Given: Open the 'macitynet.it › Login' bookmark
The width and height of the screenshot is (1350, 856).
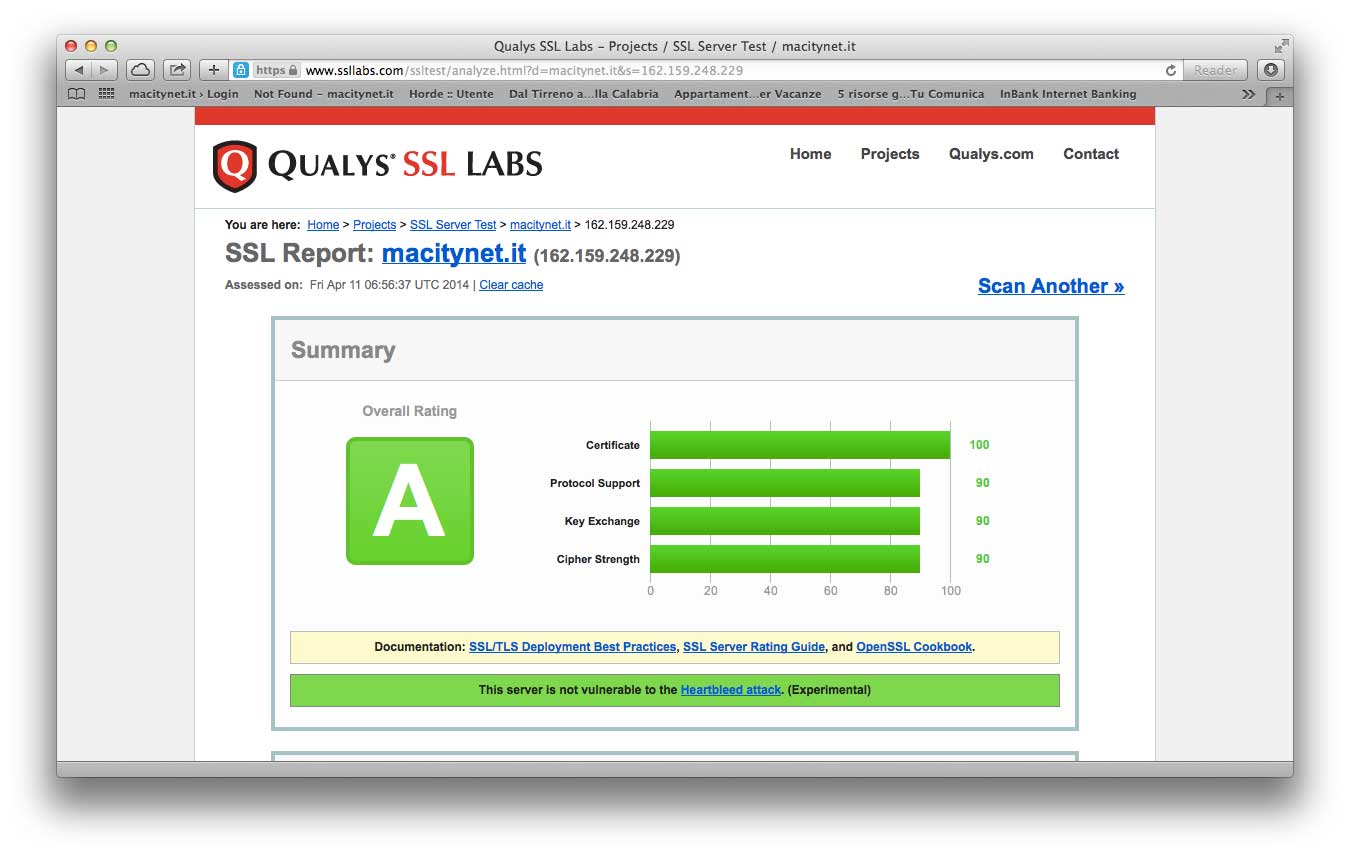Looking at the screenshot, I should pyautogui.click(x=184, y=94).
